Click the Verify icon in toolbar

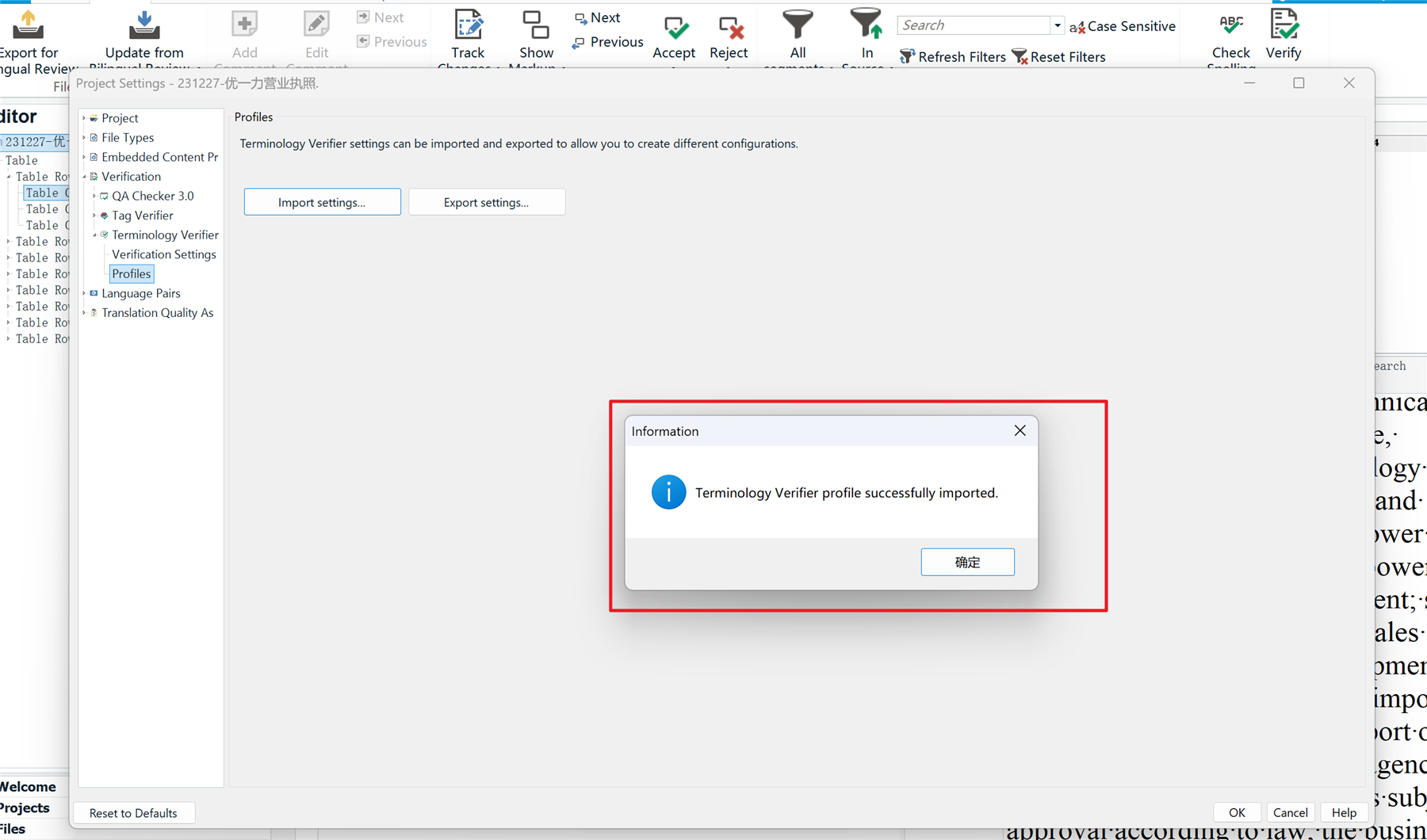coord(1283,27)
